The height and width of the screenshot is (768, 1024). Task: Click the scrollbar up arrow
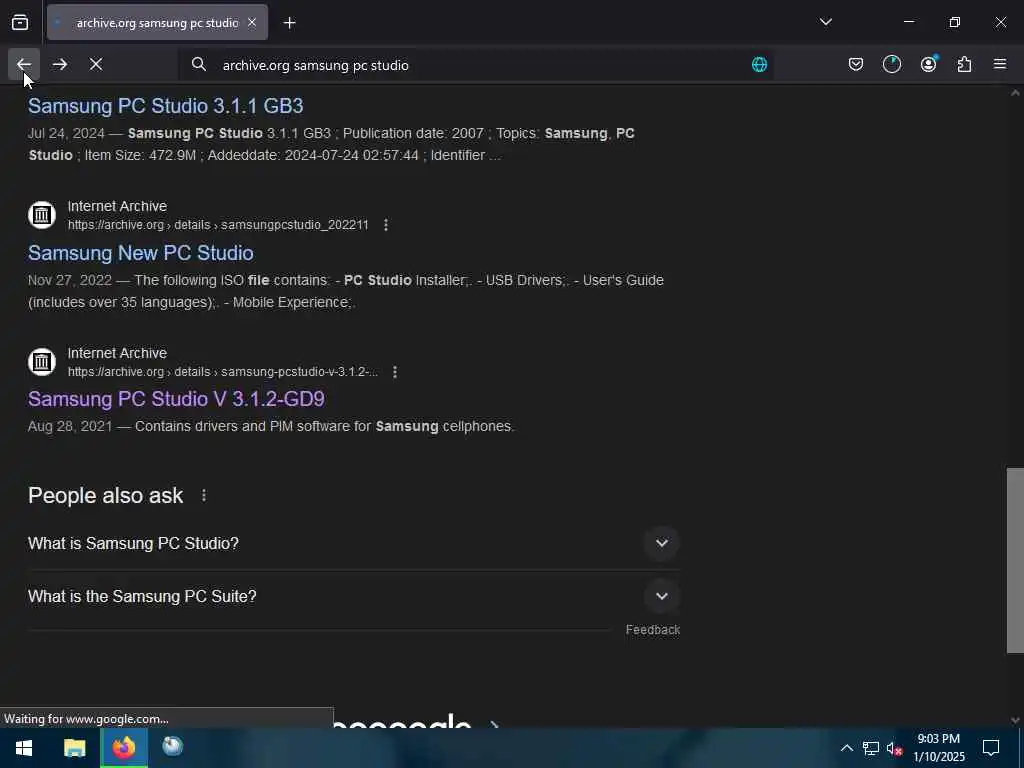tap(1015, 93)
